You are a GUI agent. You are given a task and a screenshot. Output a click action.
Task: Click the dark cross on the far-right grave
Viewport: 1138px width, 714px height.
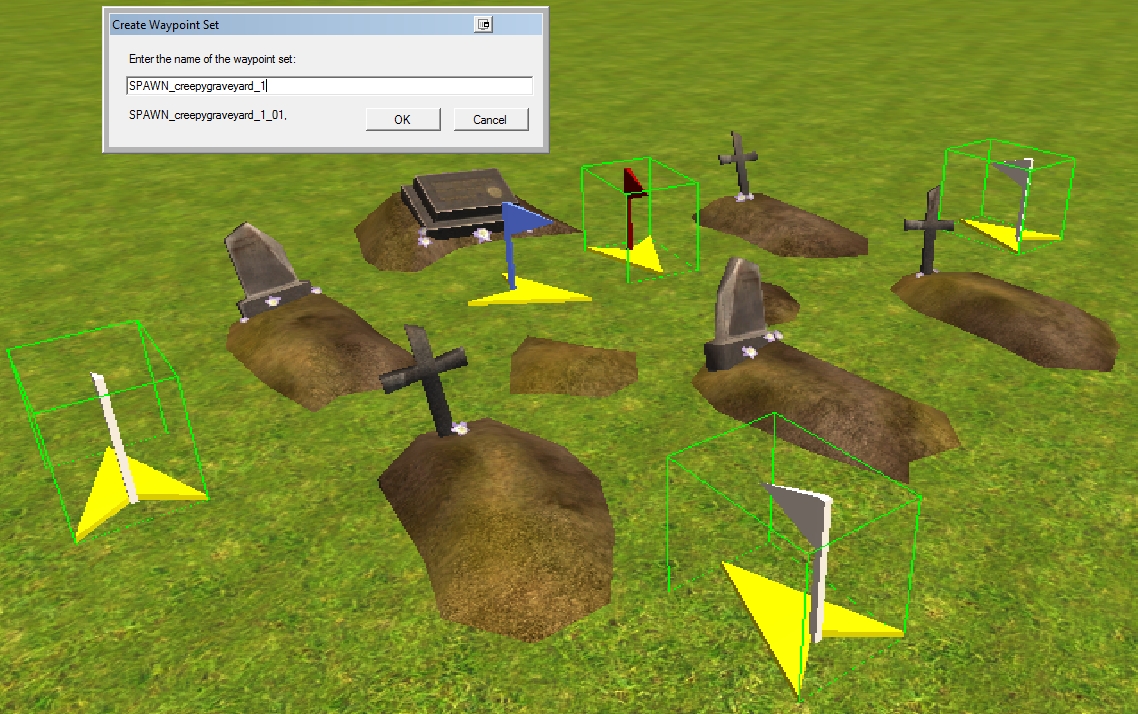pyautogui.click(x=928, y=230)
